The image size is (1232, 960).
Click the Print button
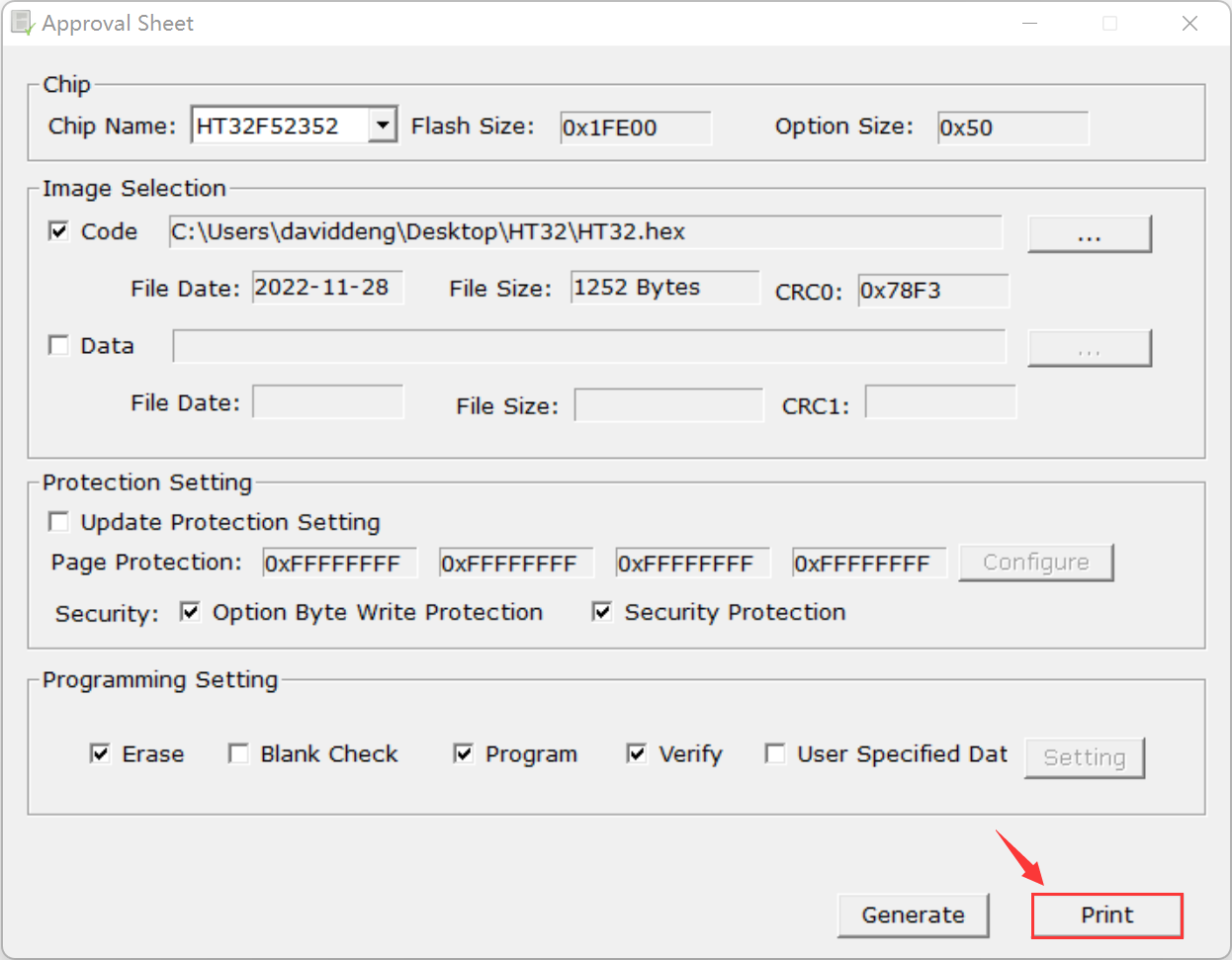pos(1106,916)
